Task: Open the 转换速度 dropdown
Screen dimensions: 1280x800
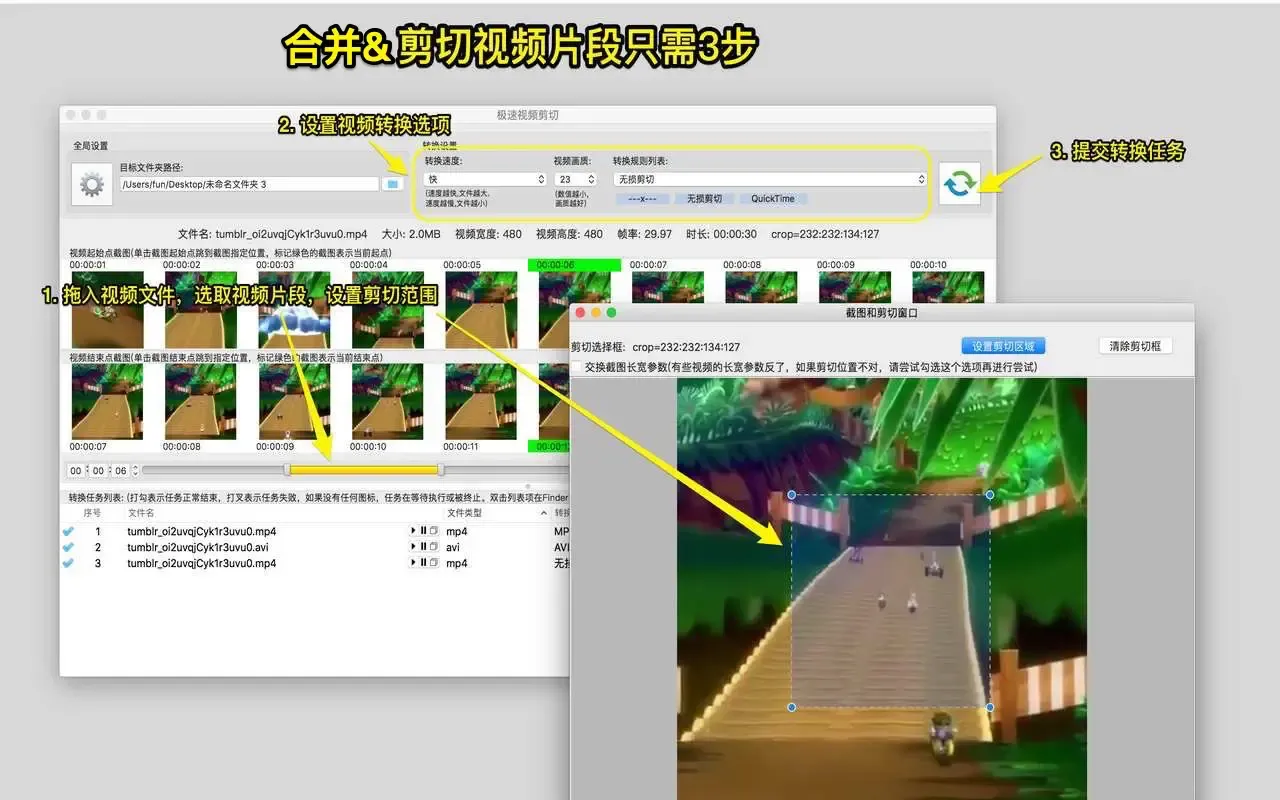Action: (x=485, y=179)
